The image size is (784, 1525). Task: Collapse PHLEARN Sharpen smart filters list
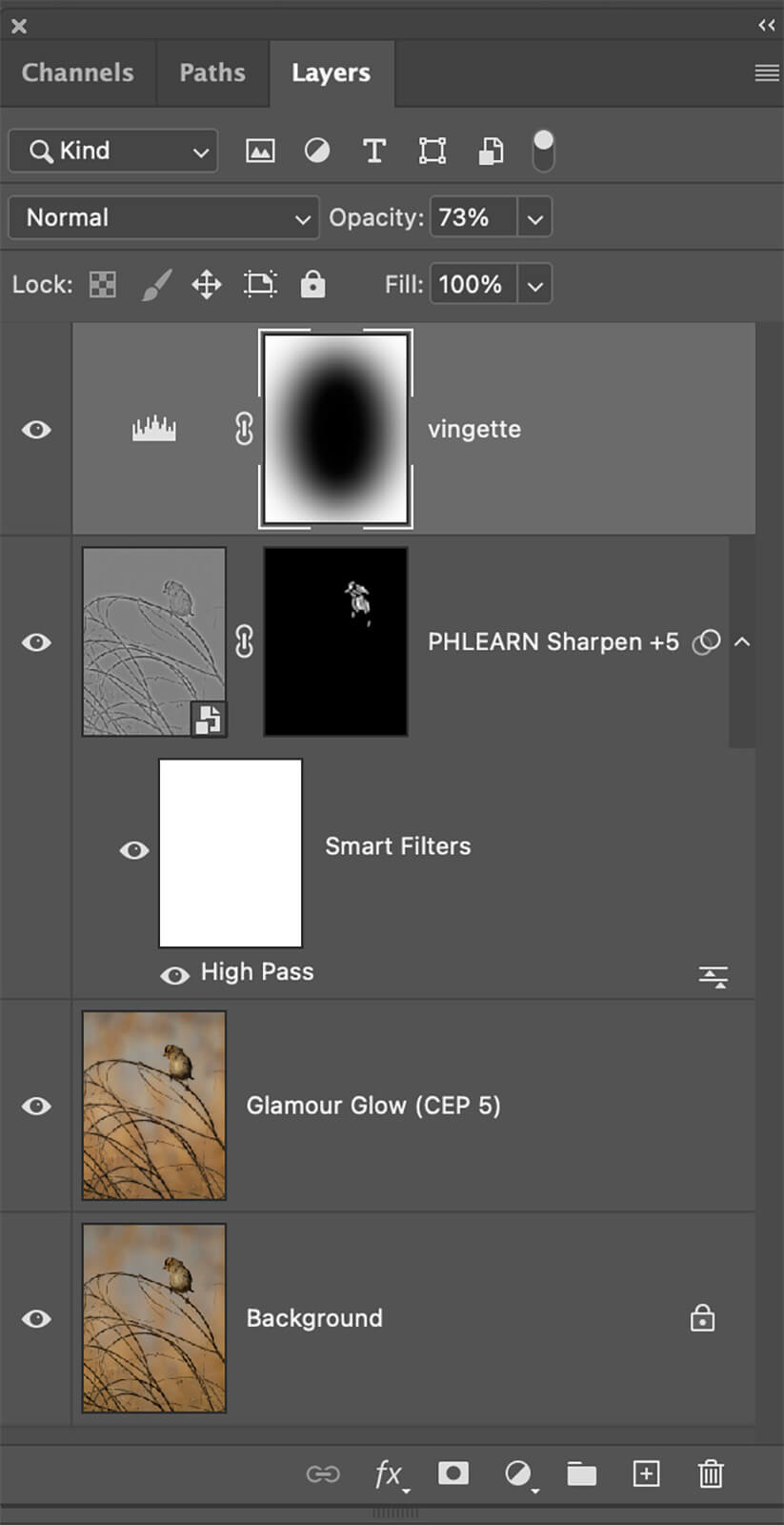pos(742,642)
